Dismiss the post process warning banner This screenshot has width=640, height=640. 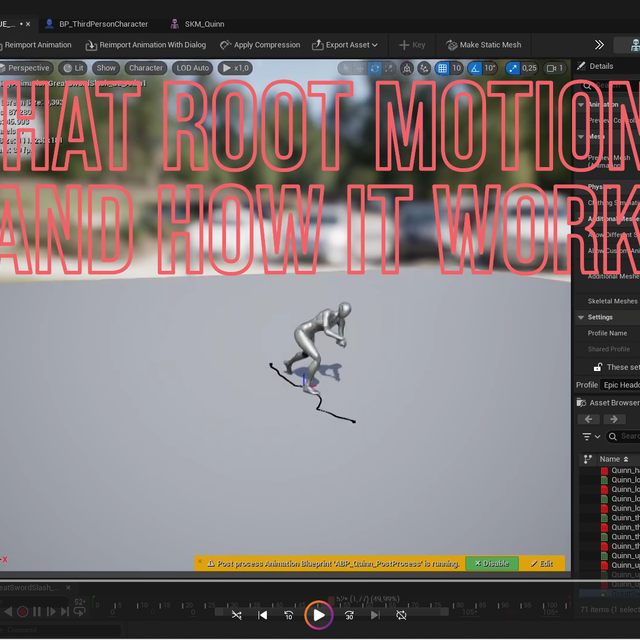[200, 561]
